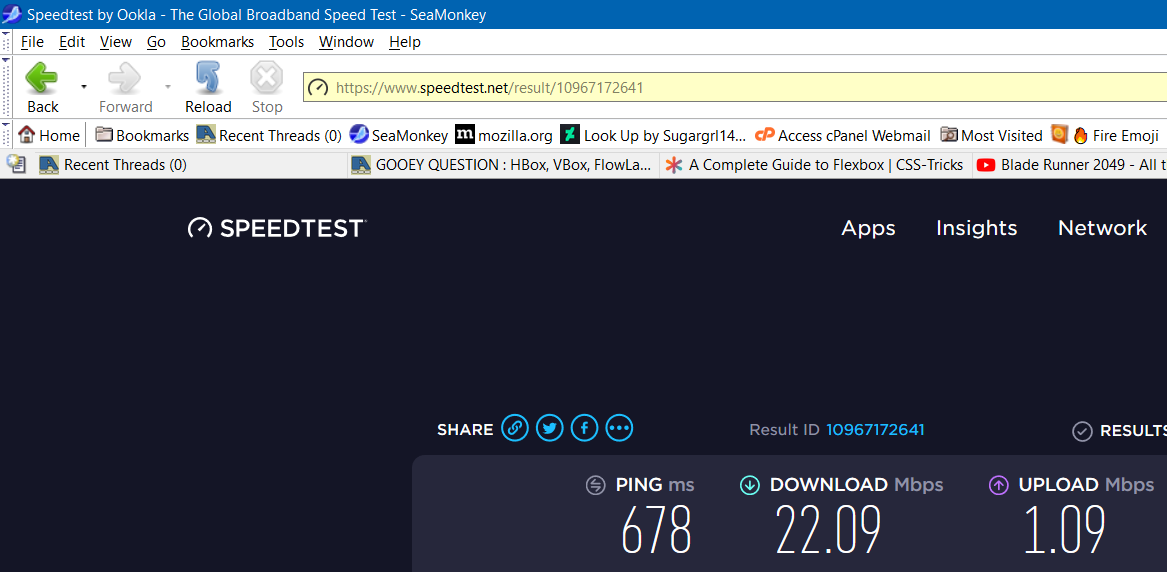Screen dimensions: 1167x572
Task: Open the Bookmarks folder on bookmarks toolbar
Action: (x=142, y=135)
